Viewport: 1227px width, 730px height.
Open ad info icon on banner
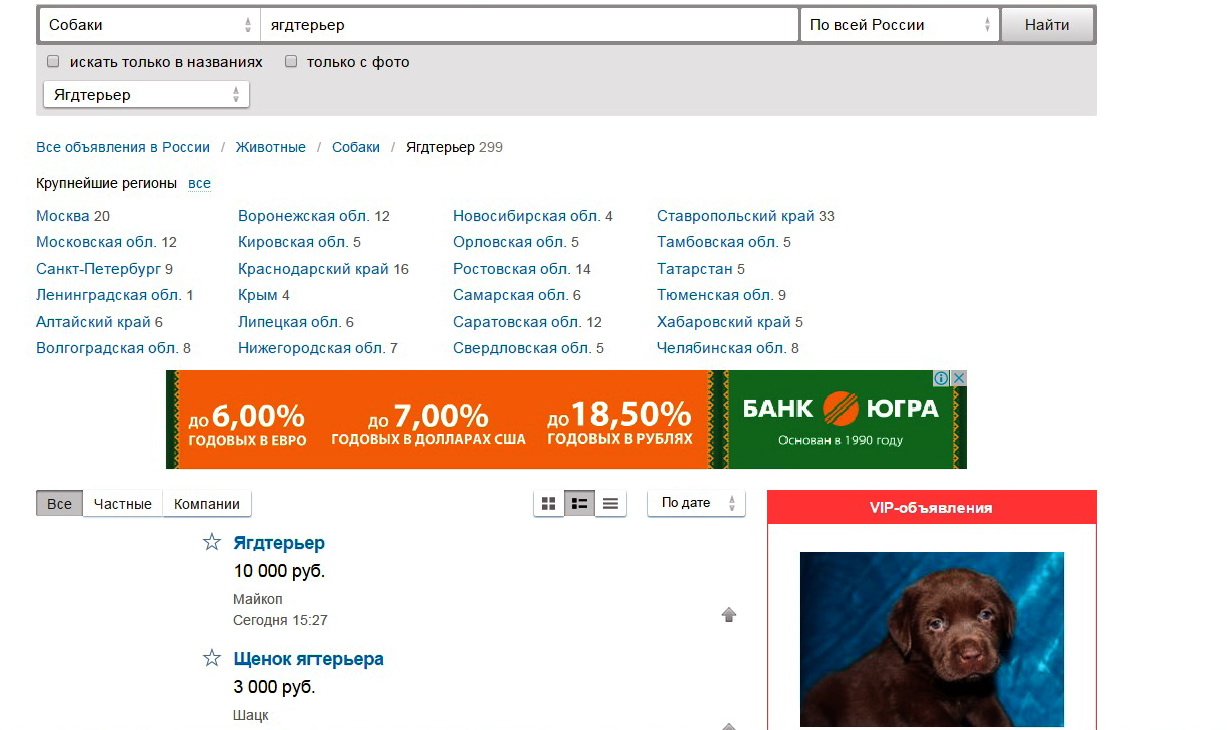tap(941, 378)
